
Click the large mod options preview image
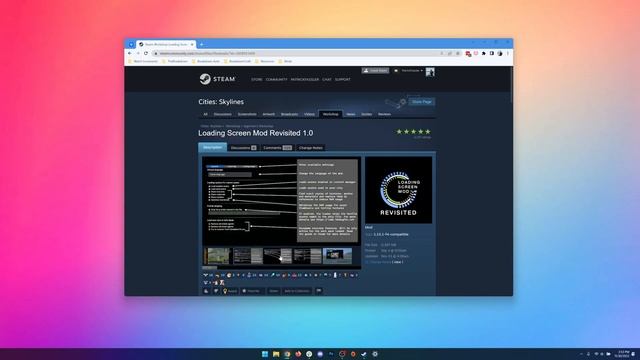[282, 201]
